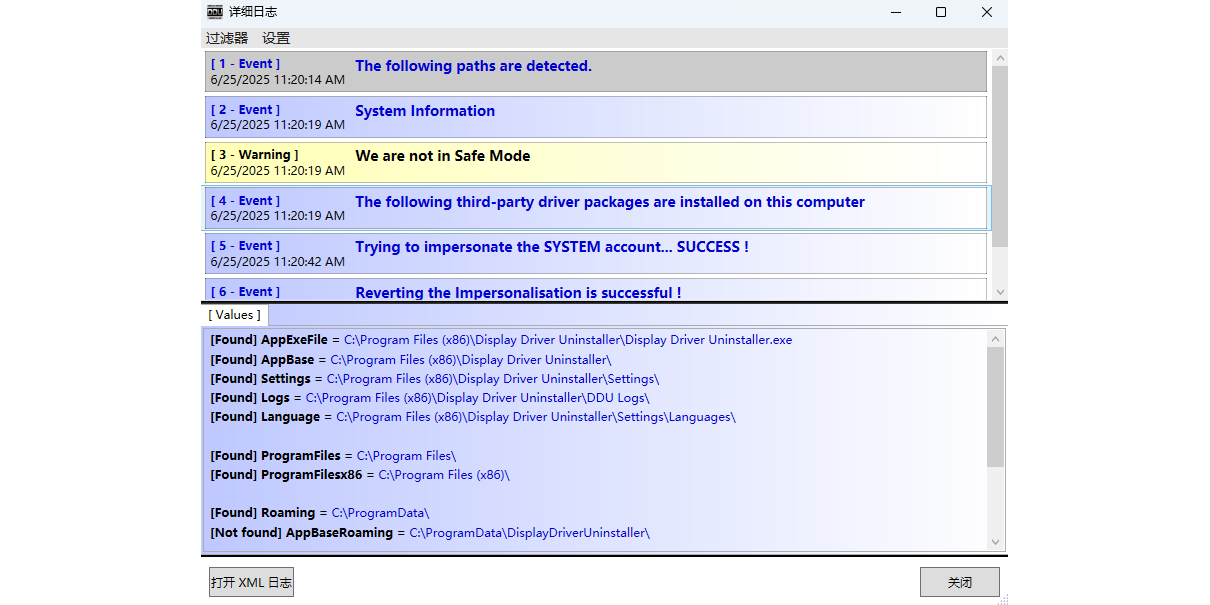The image size is (1210, 605).
Task: Click the 关闭 button
Action: tap(960, 582)
